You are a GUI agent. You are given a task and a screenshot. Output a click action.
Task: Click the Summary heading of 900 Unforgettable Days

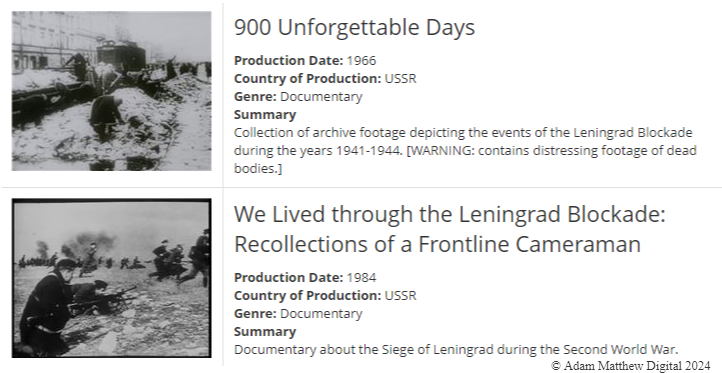click(x=265, y=115)
